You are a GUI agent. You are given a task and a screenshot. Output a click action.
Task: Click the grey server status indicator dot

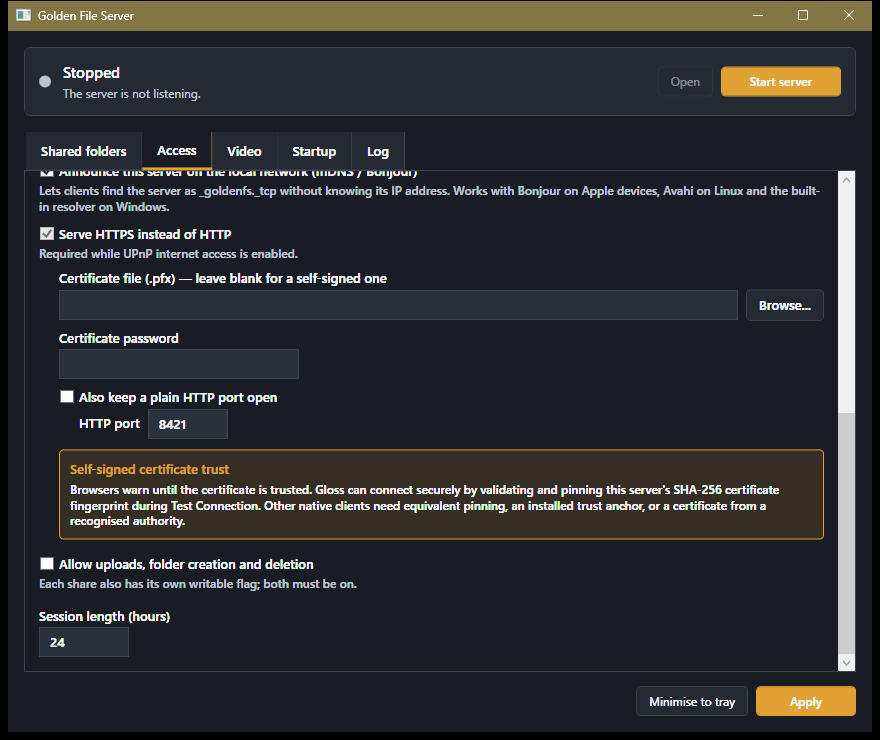click(45, 82)
